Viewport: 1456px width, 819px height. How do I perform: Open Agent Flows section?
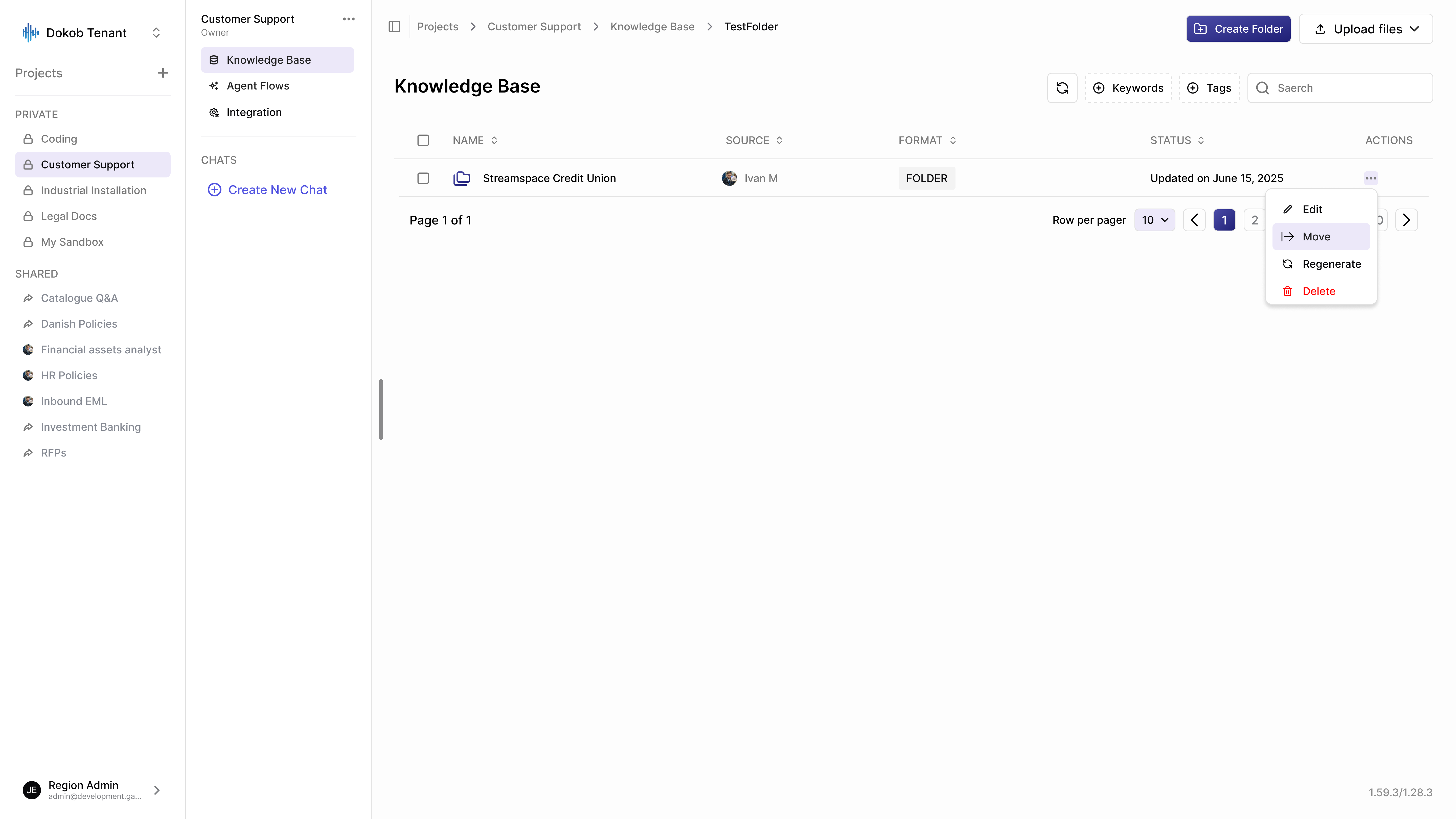278,86
